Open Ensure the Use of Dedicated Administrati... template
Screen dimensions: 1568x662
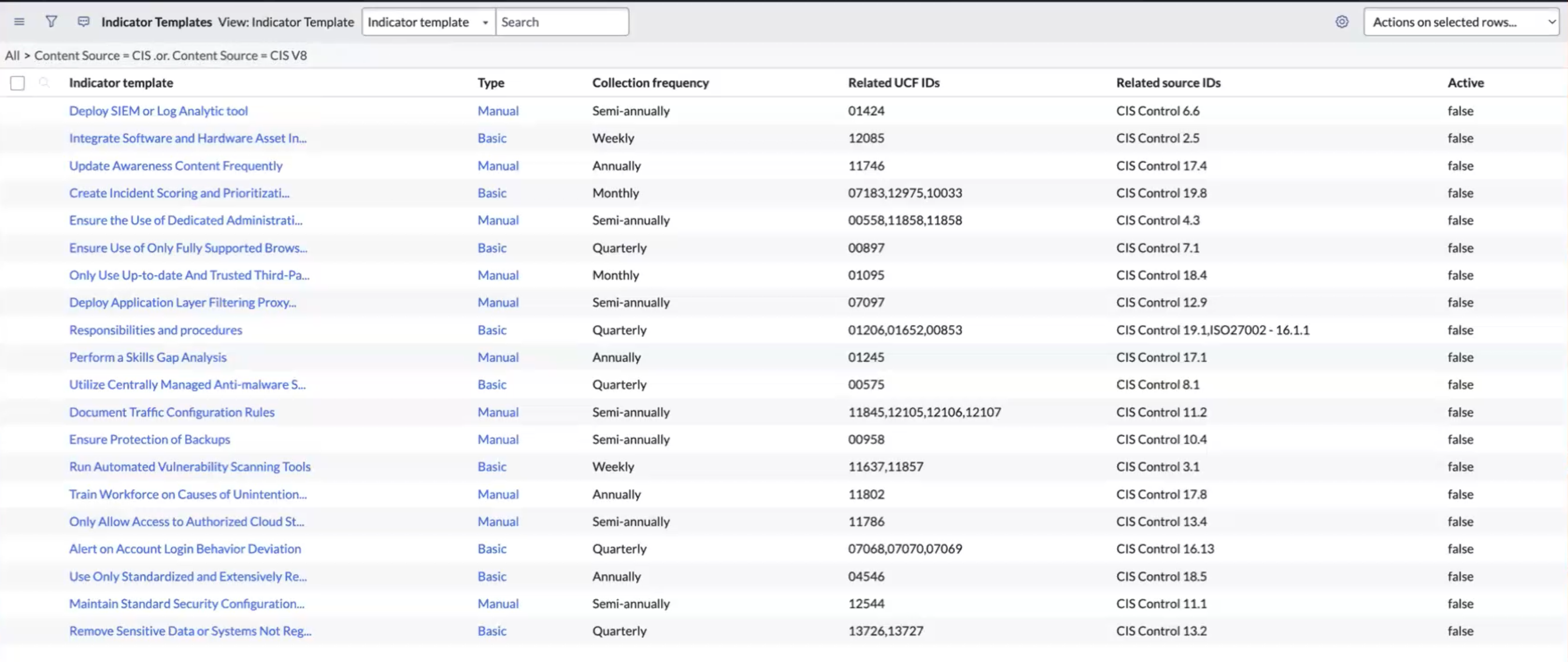pyautogui.click(x=186, y=220)
